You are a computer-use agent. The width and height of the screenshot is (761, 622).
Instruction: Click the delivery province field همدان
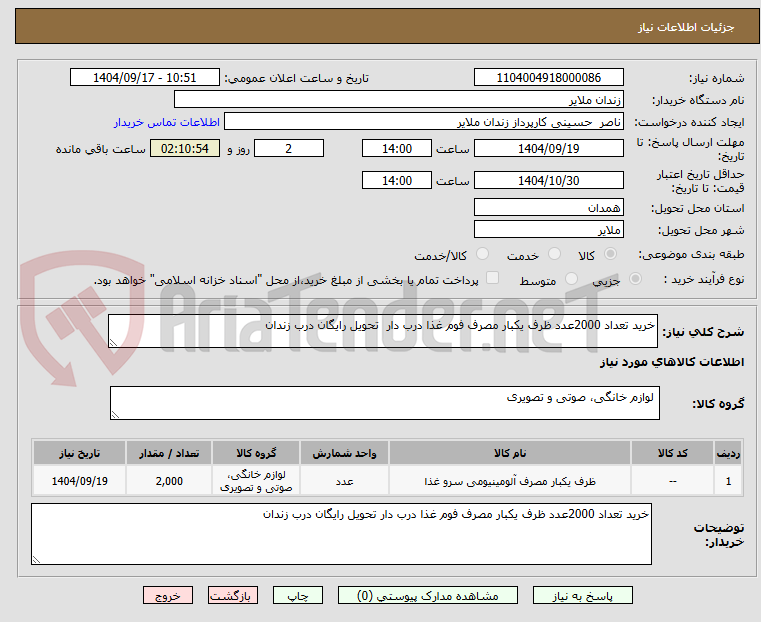548,208
